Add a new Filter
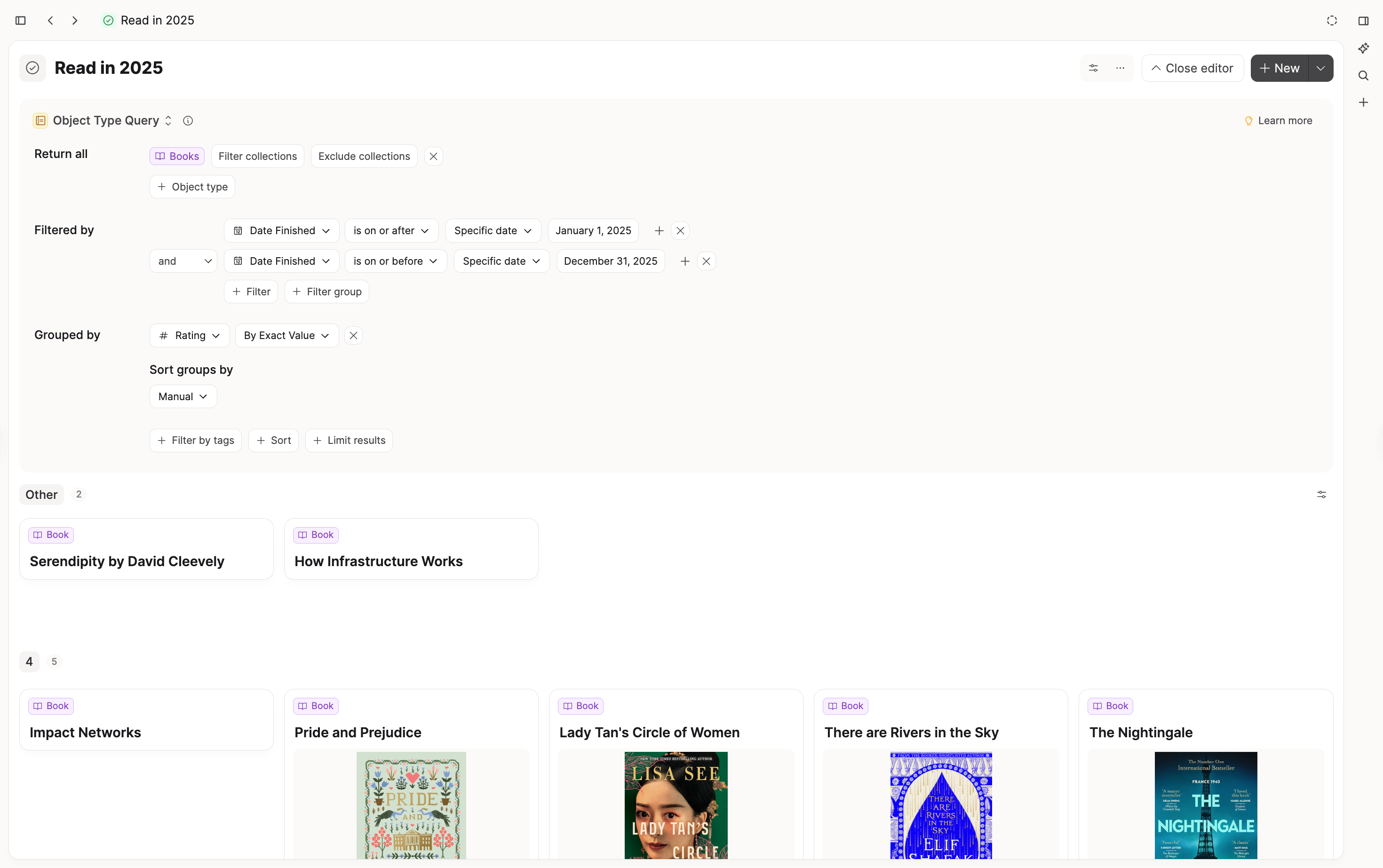This screenshot has height=868, width=1383. coord(251,292)
